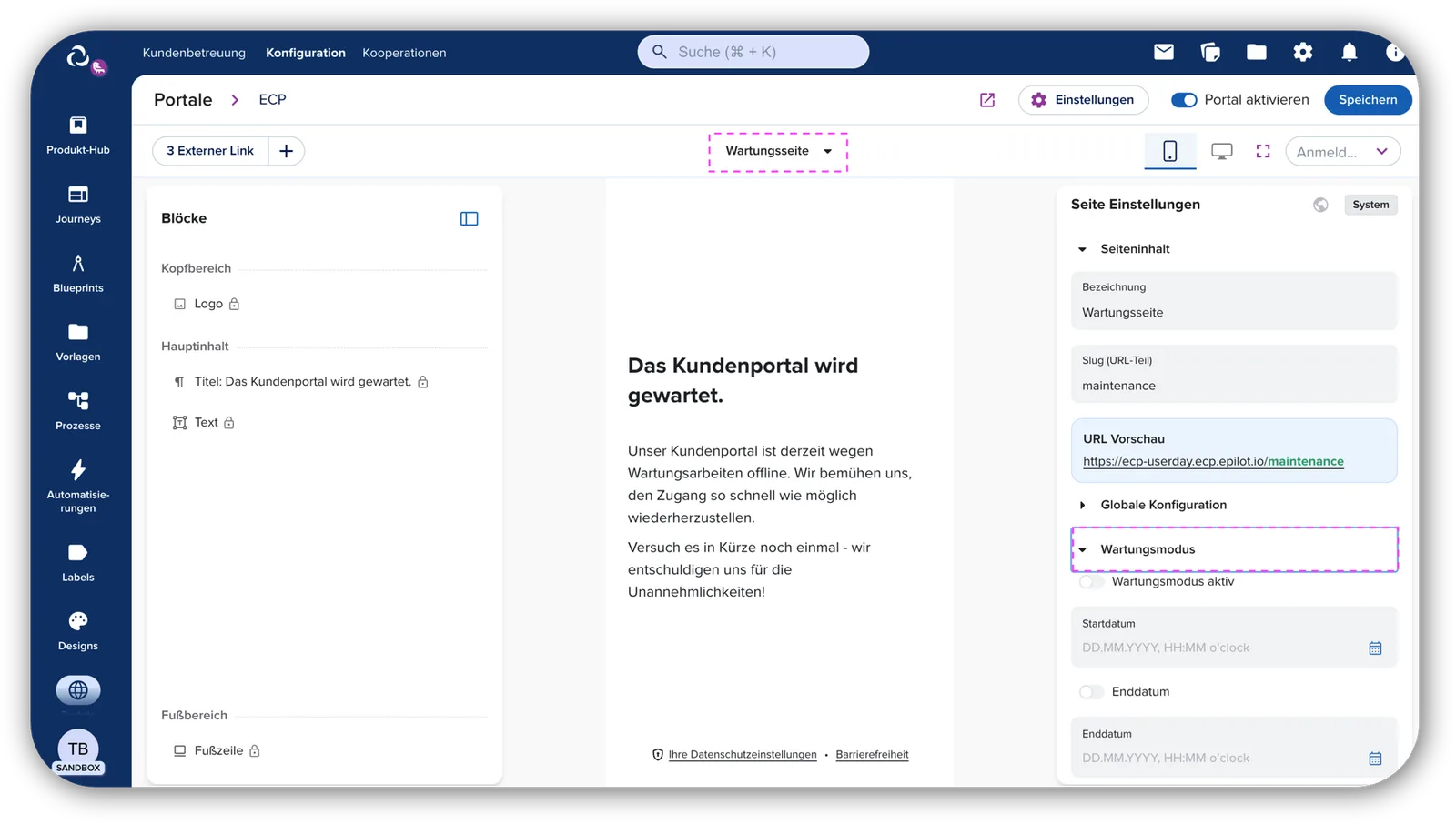Open the Kooperationen menu

point(404,53)
